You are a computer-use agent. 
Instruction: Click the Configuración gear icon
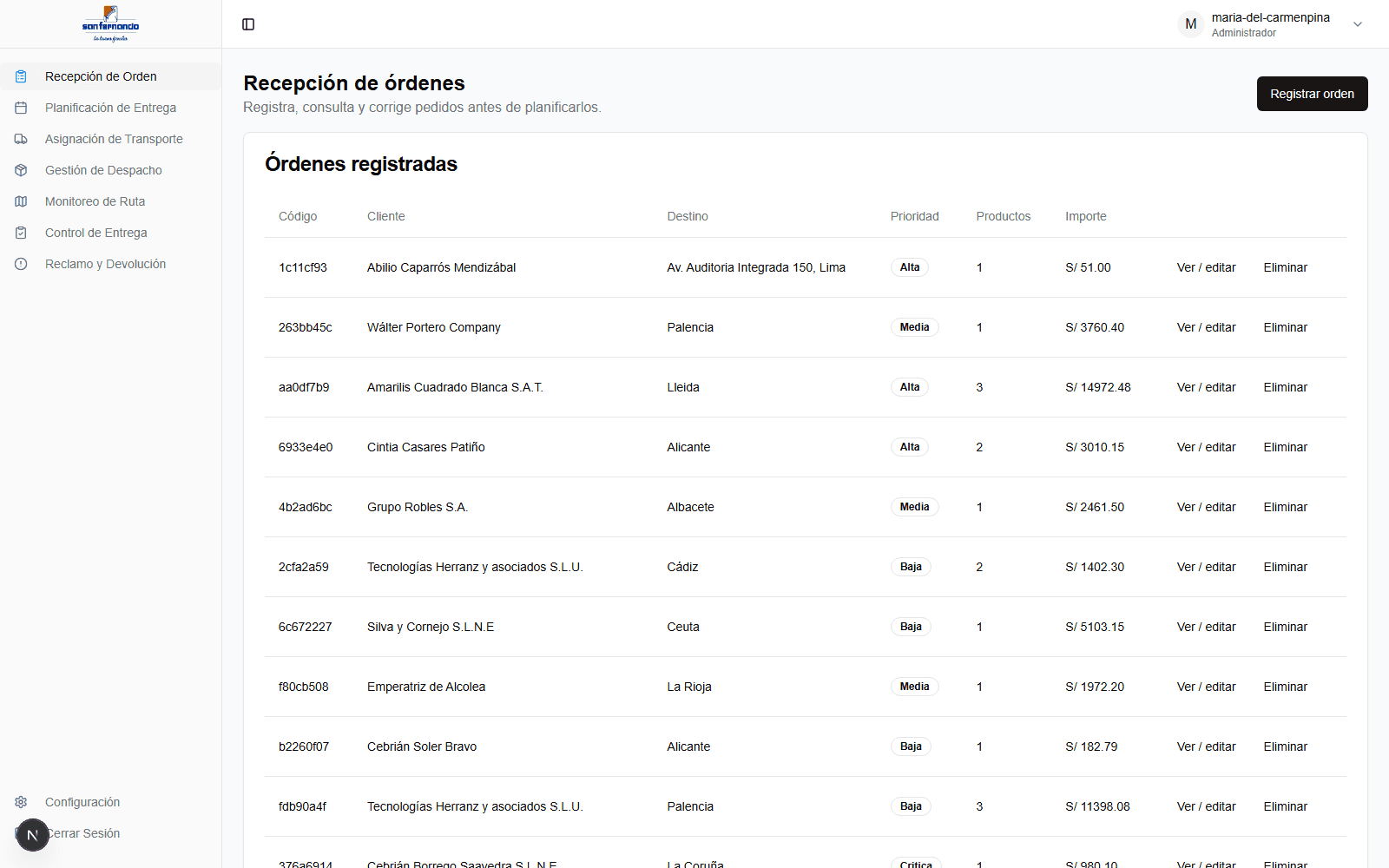[21, 802]
